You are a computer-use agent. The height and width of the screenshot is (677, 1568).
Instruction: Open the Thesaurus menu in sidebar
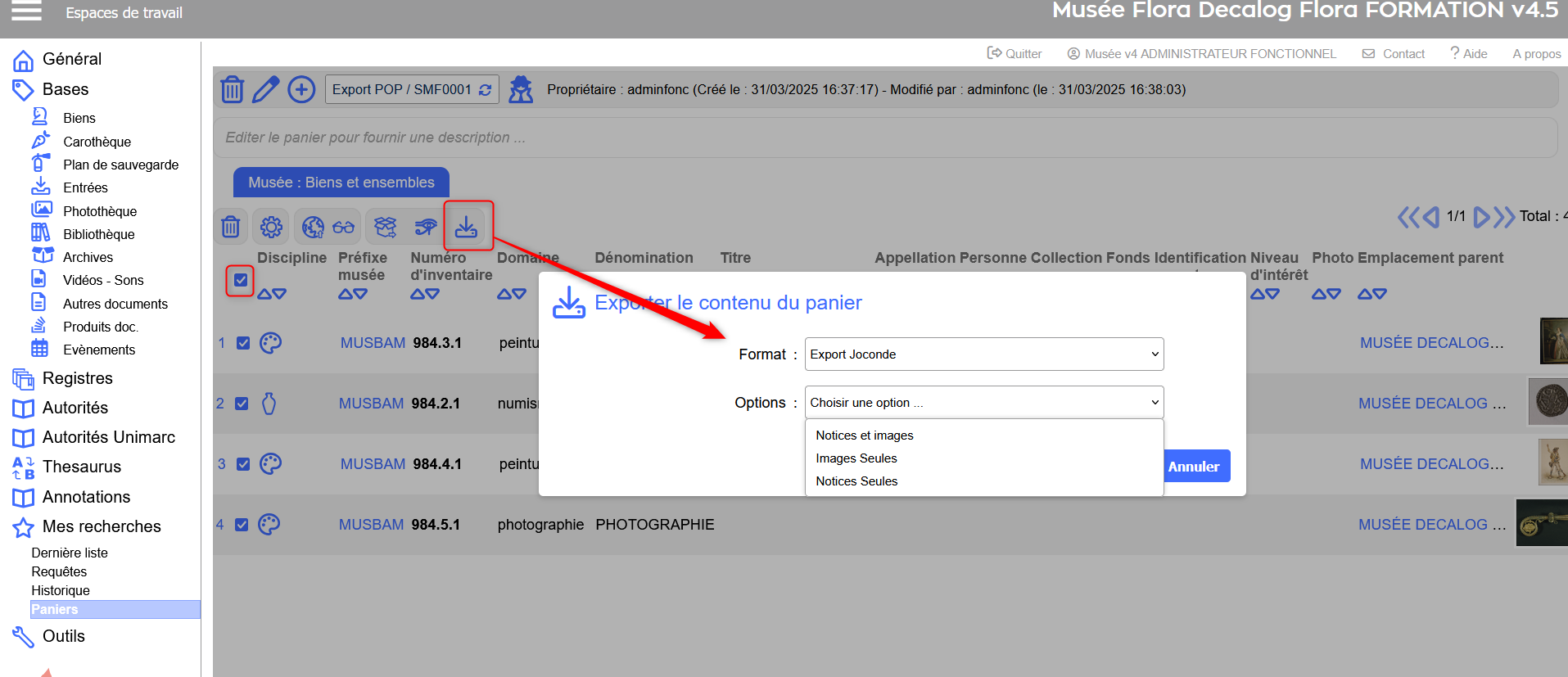pyautogui.click(x=81, y=467)
